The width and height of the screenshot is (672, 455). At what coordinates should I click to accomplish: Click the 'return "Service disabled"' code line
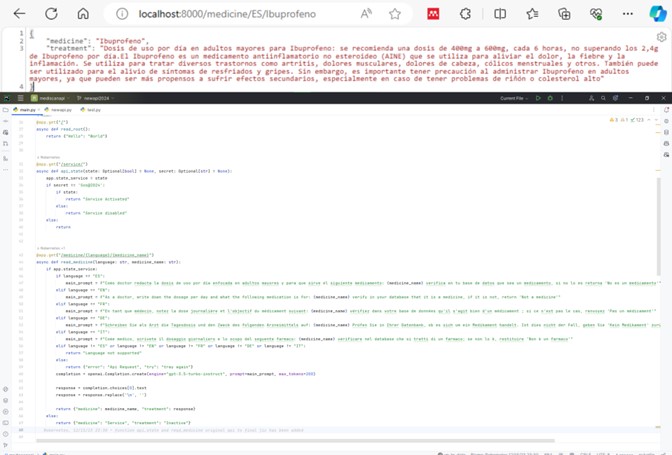[x=96, y=213]
